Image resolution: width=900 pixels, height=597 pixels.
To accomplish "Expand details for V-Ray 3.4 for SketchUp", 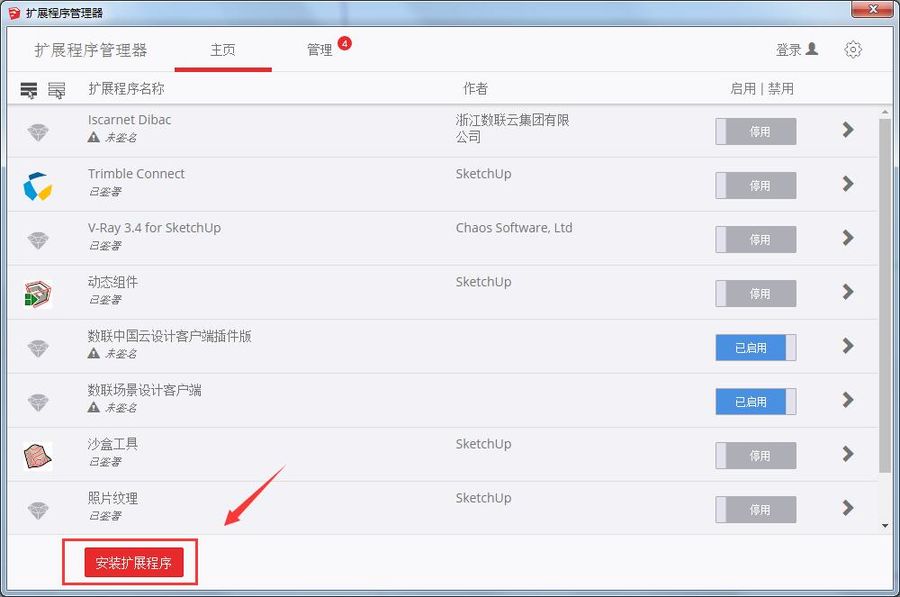I will (848, 238).
